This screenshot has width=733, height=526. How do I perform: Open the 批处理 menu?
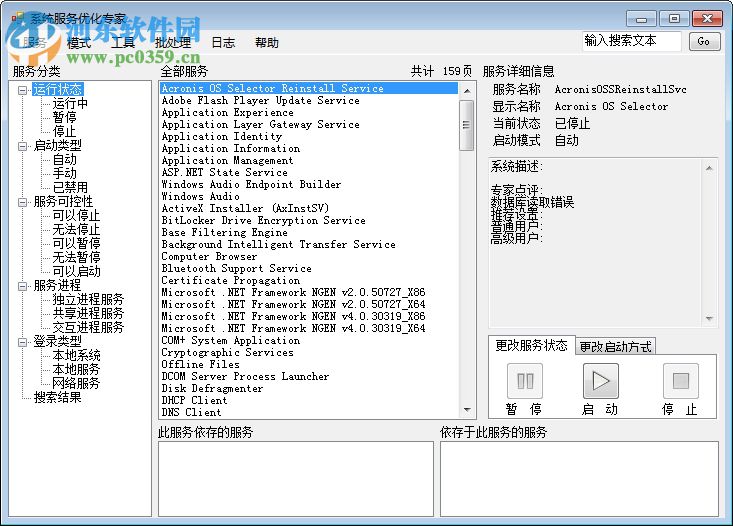click(173, 43)
